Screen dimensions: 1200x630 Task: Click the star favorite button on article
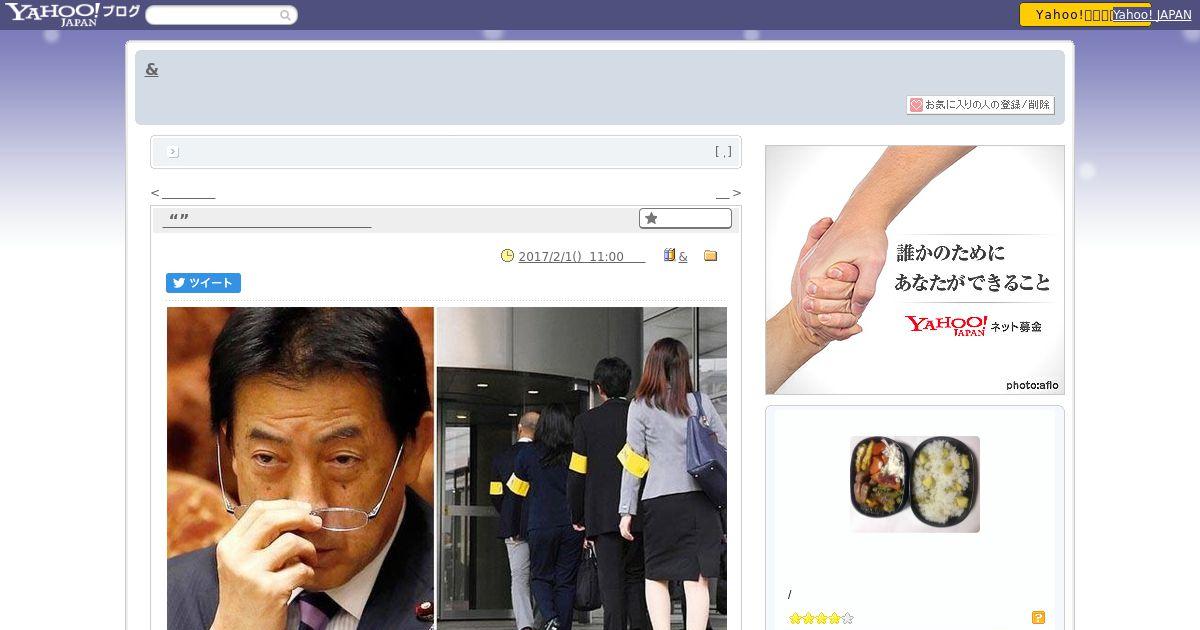pyautogui.click(x=685, y=218)
